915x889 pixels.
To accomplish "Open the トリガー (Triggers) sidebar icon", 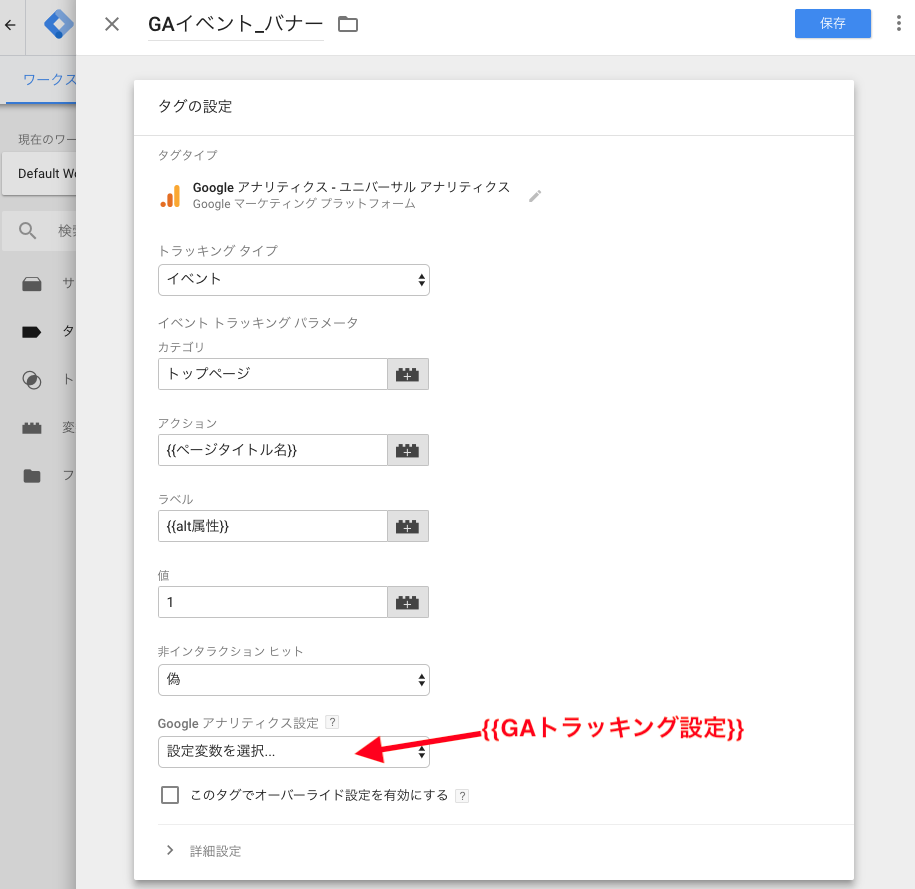I will pyautogui.click(x=31, y=380).
